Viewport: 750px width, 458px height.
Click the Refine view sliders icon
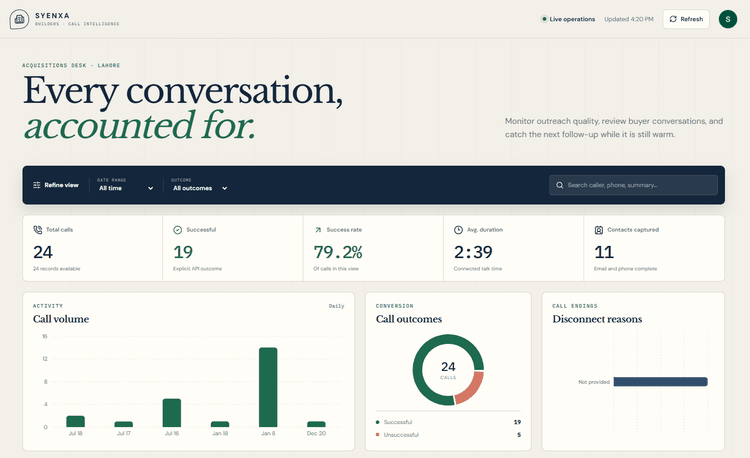pyautogui.click(x=37, y=185)
